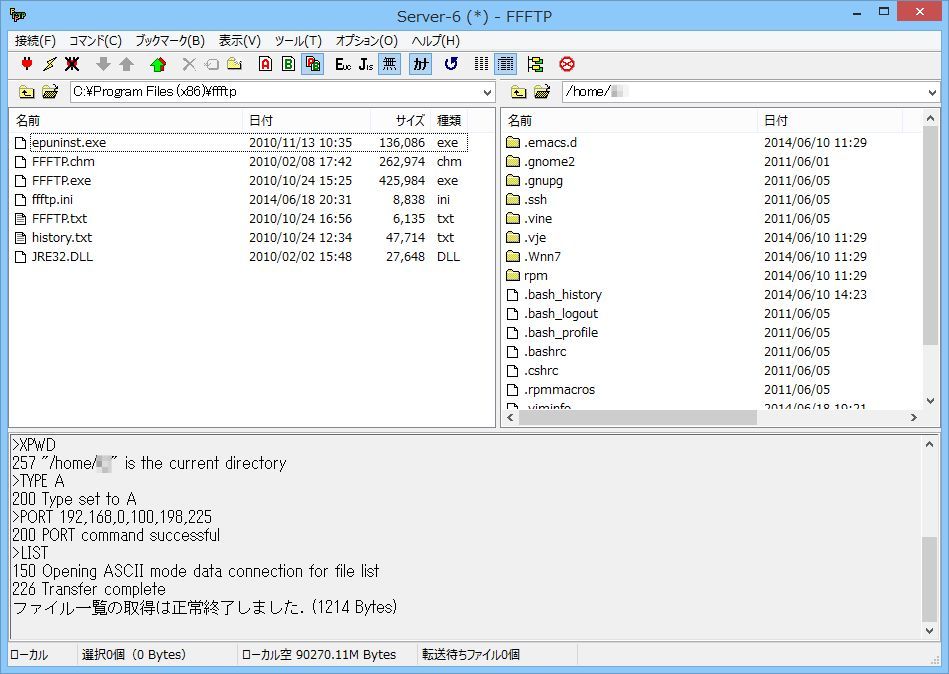Toggle half-width kana conversion (カナ) button
Screen dimensions: 949x674
[x=421, y=64]
